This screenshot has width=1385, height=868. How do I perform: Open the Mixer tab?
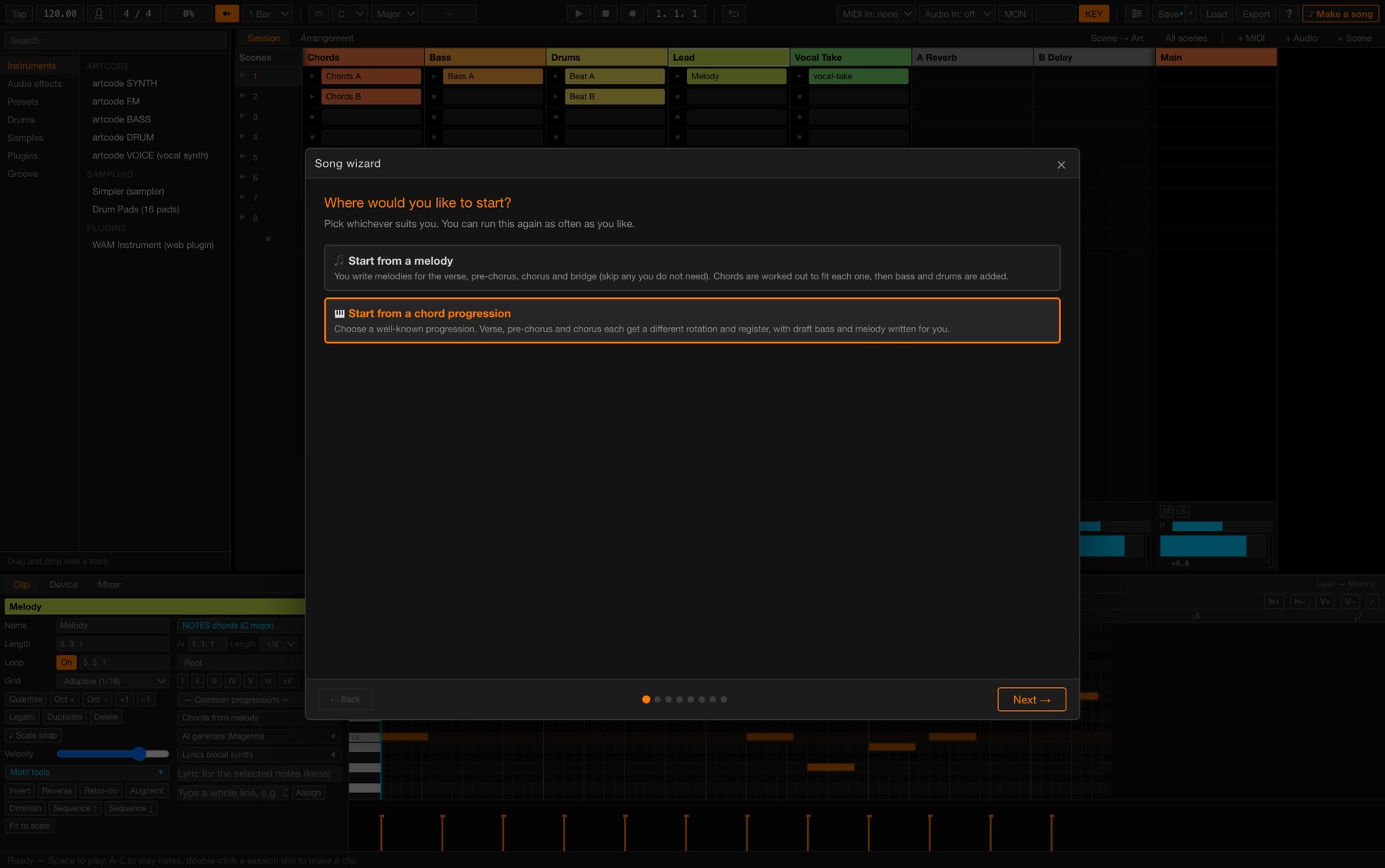click(x=109, y=585)
